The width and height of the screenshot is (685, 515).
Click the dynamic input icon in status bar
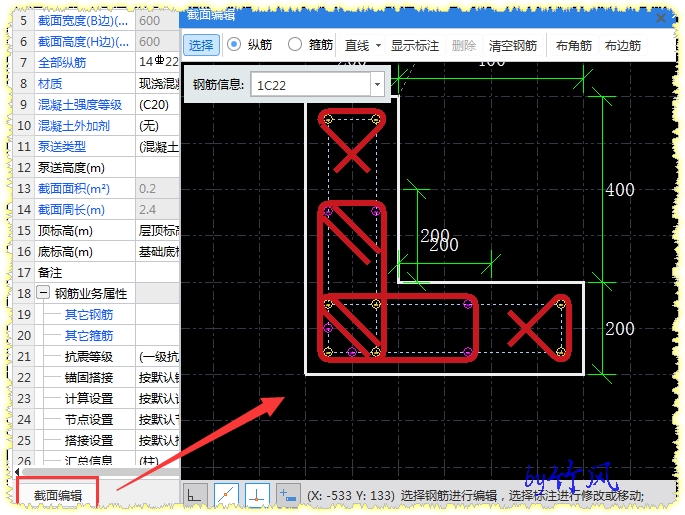pos(288,495)
